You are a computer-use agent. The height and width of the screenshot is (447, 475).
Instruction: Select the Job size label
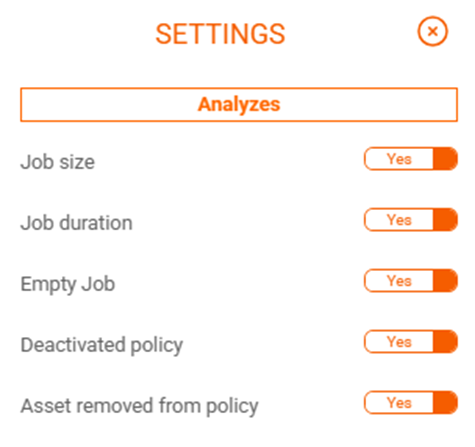[58, 162]
